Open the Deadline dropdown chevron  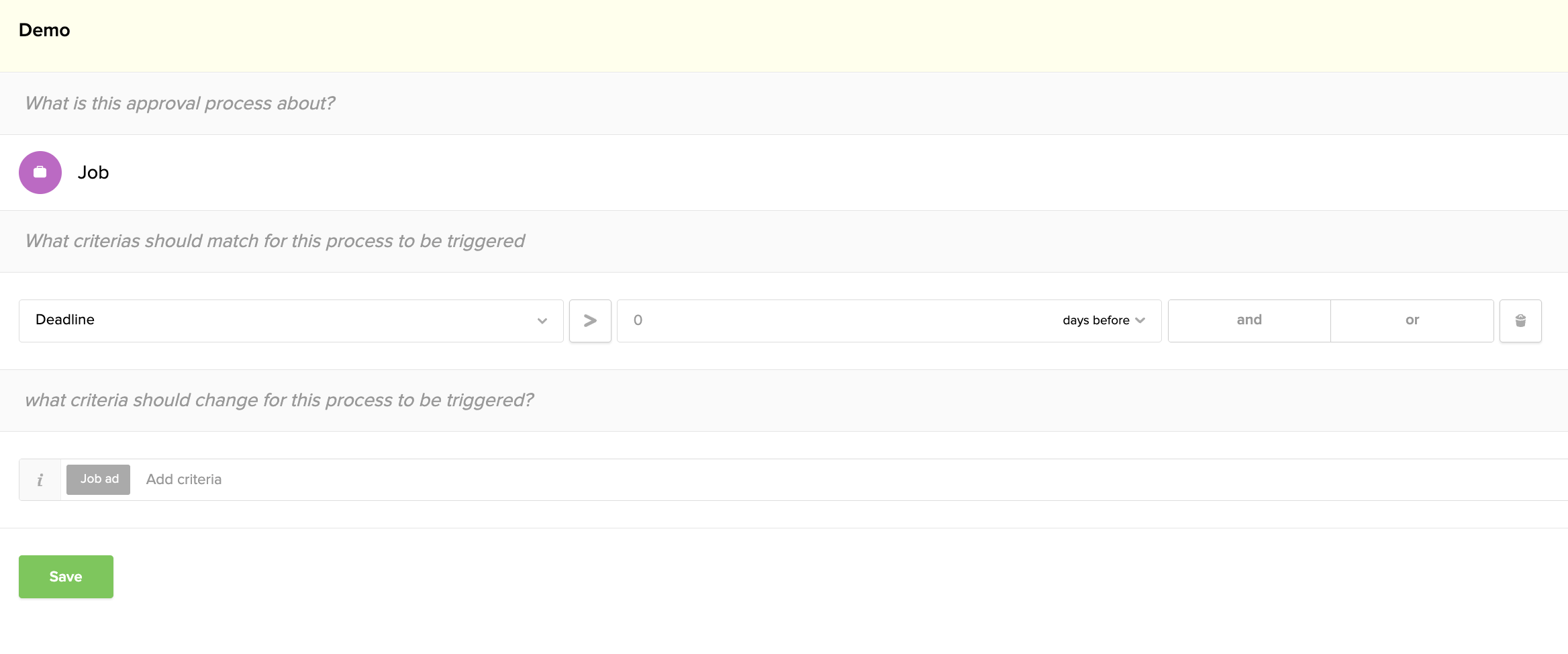[542, 321]
